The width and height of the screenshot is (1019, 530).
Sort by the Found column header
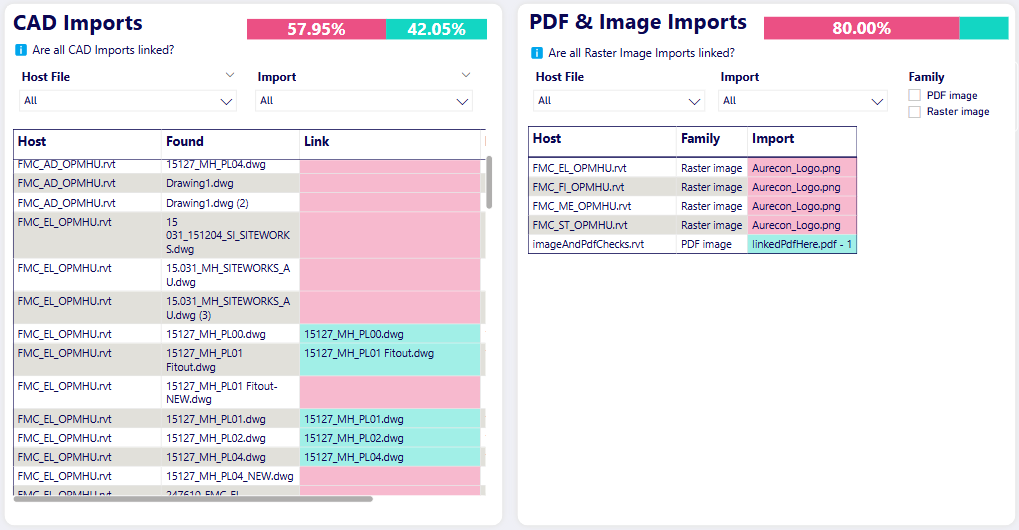[x=230, y=142]
